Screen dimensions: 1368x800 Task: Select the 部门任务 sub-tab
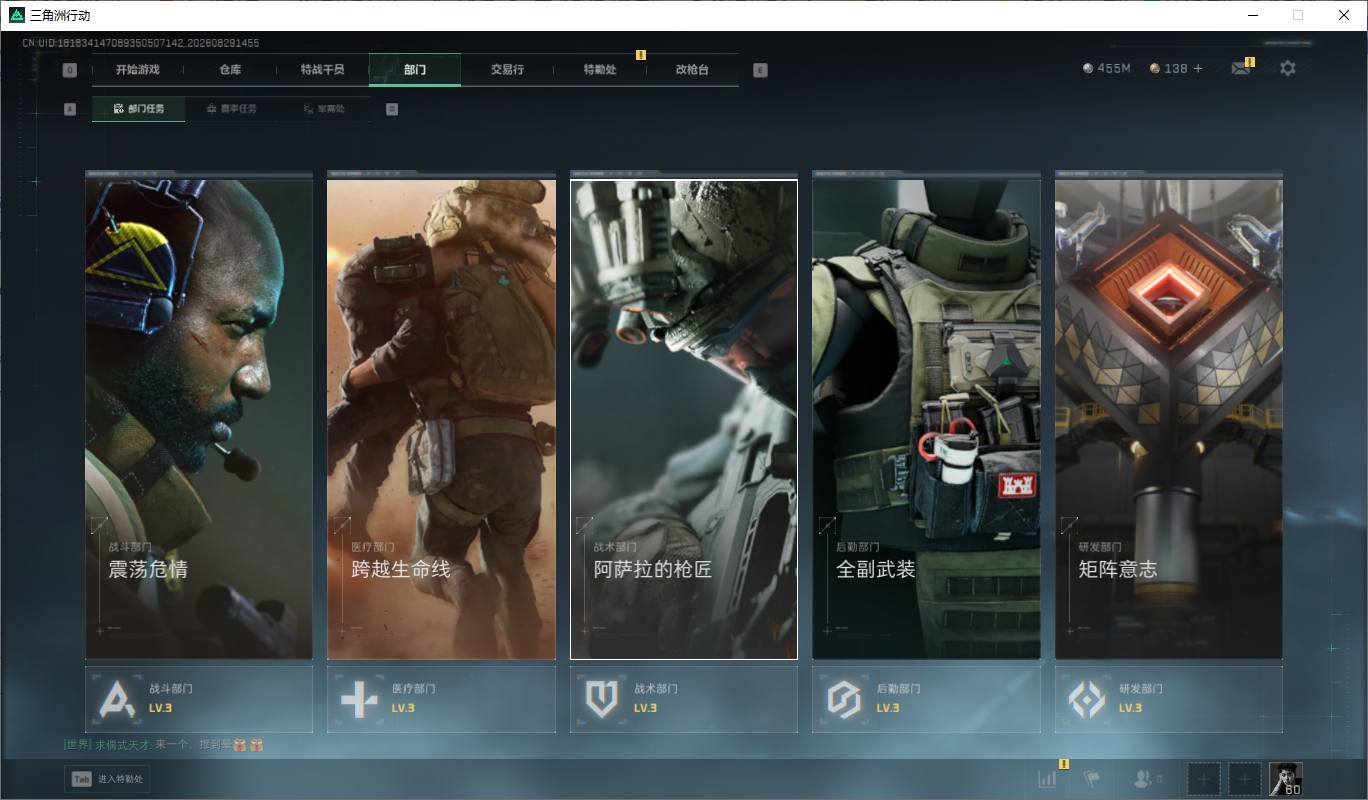click(x=139, y=109)
